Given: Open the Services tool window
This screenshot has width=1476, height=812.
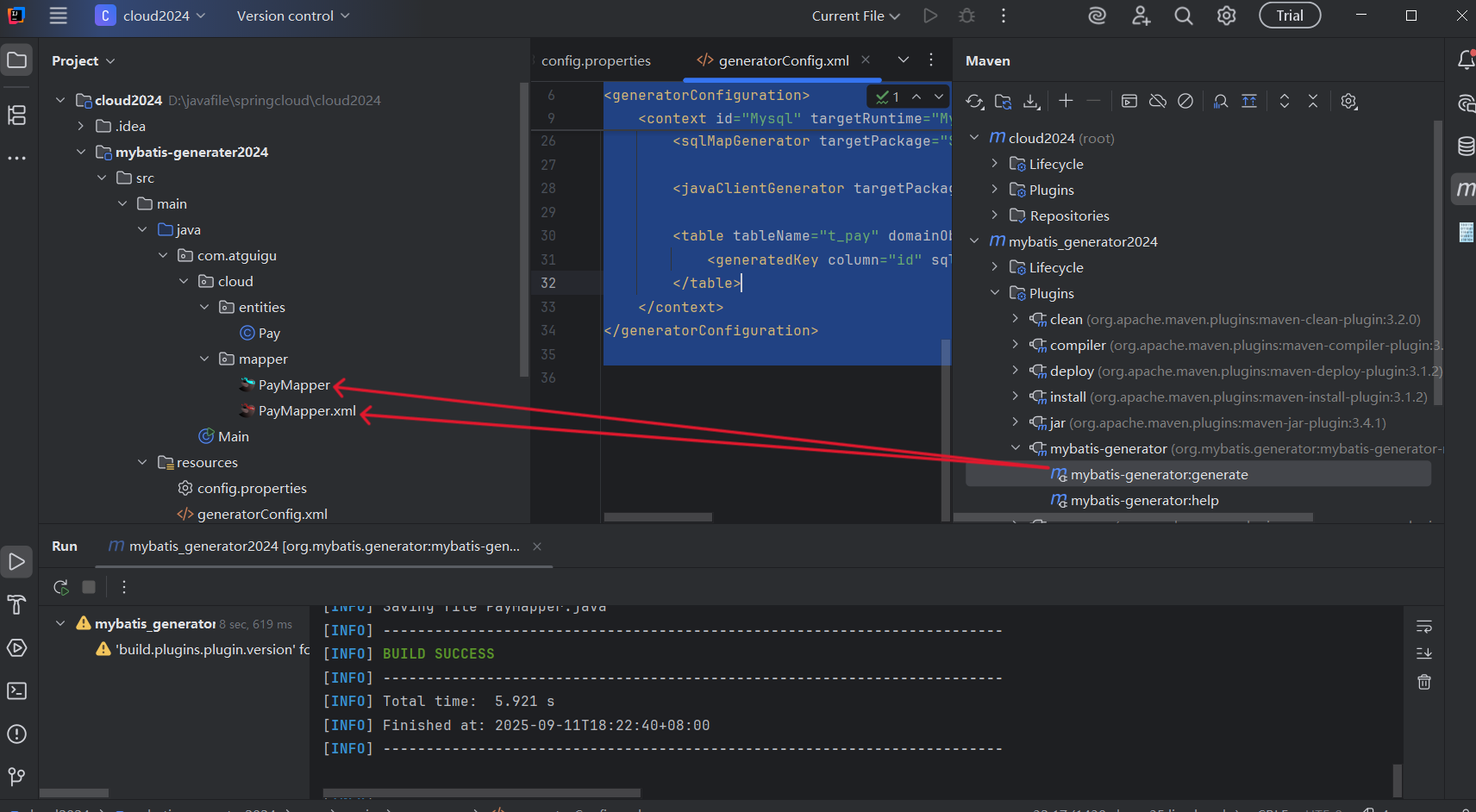Looking at the screenshot, I should click(x=16, y=647).
